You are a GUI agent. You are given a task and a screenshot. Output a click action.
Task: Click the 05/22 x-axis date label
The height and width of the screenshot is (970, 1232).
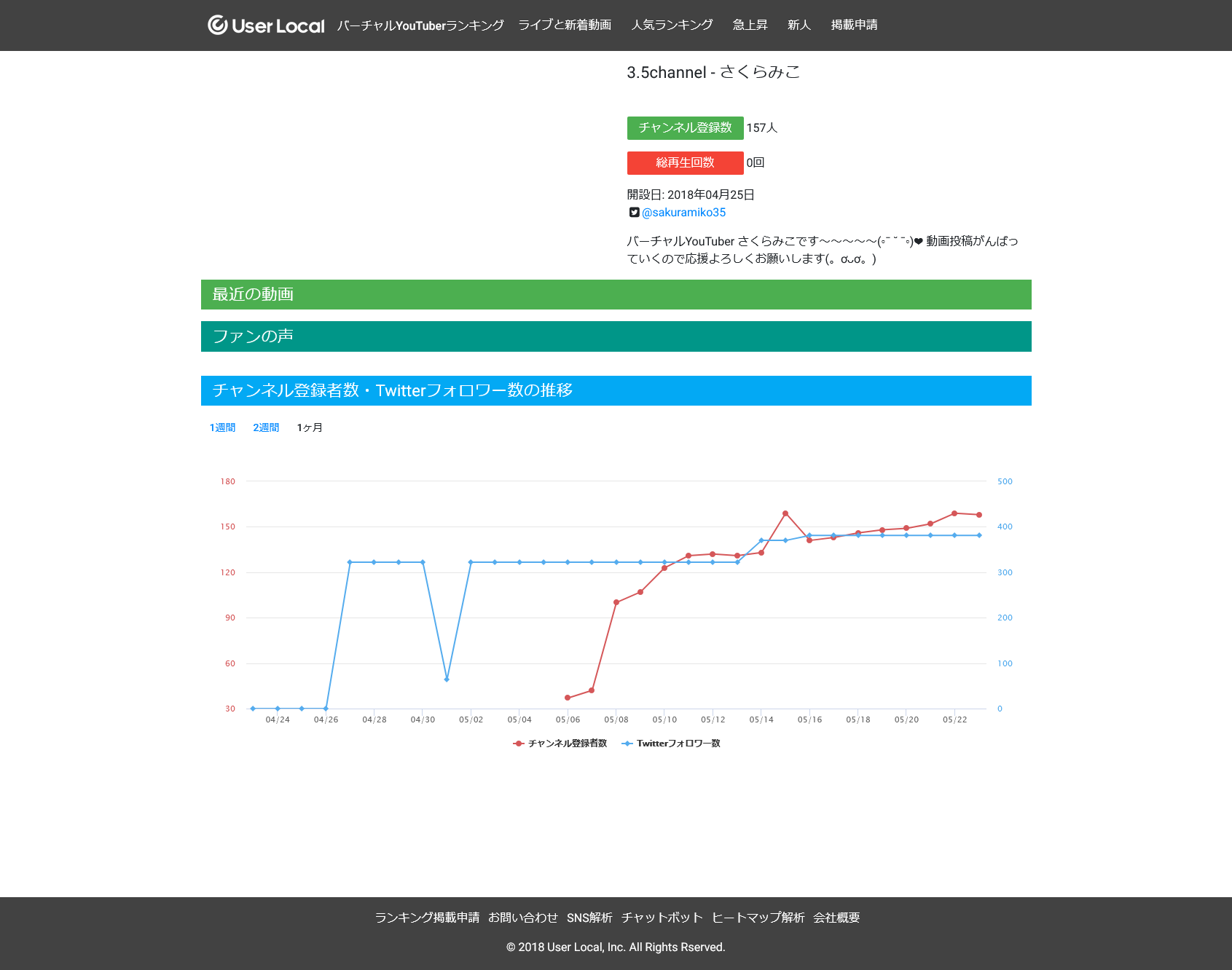(x=955, y=720)
